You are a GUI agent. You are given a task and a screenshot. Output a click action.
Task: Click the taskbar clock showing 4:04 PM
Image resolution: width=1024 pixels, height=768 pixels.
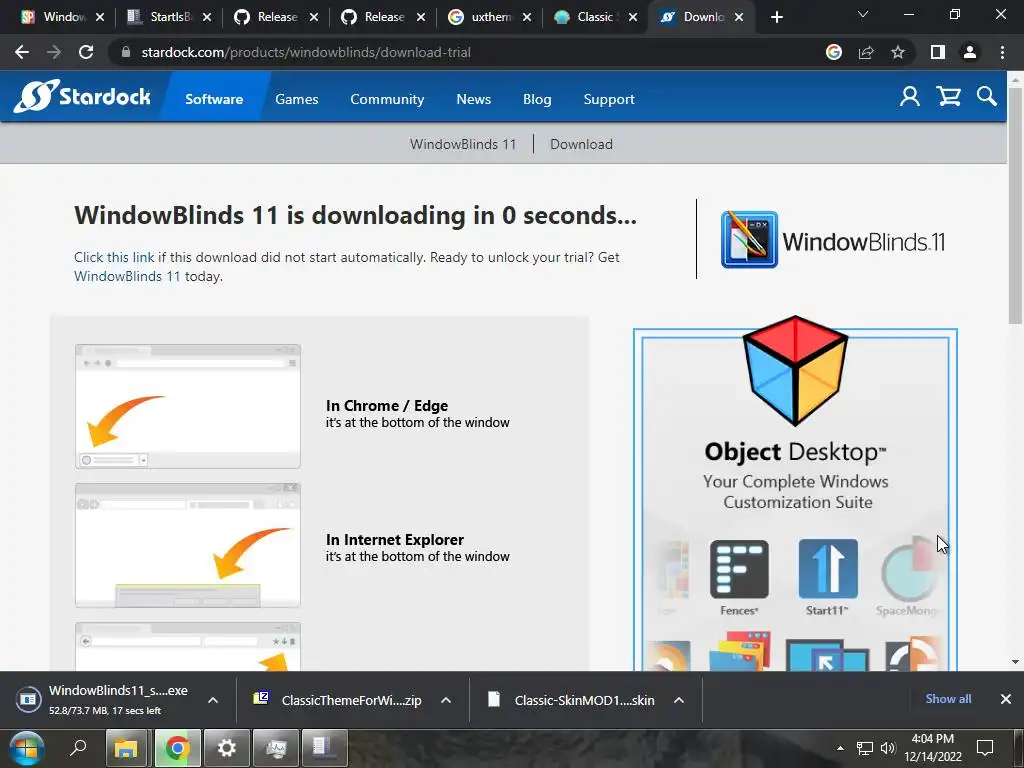pos(933,748)
